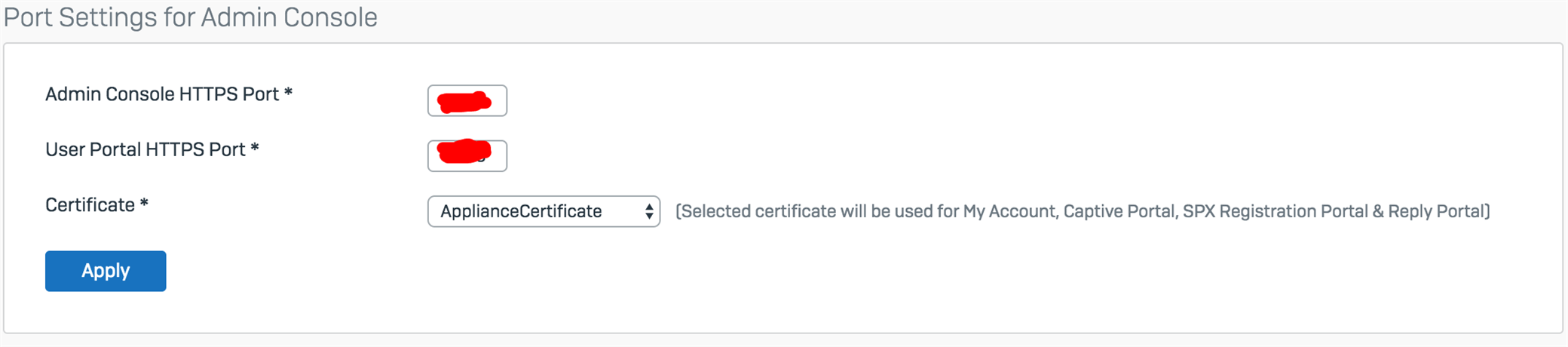Select the "ApplianceCertificate" value text

point(521,211)
